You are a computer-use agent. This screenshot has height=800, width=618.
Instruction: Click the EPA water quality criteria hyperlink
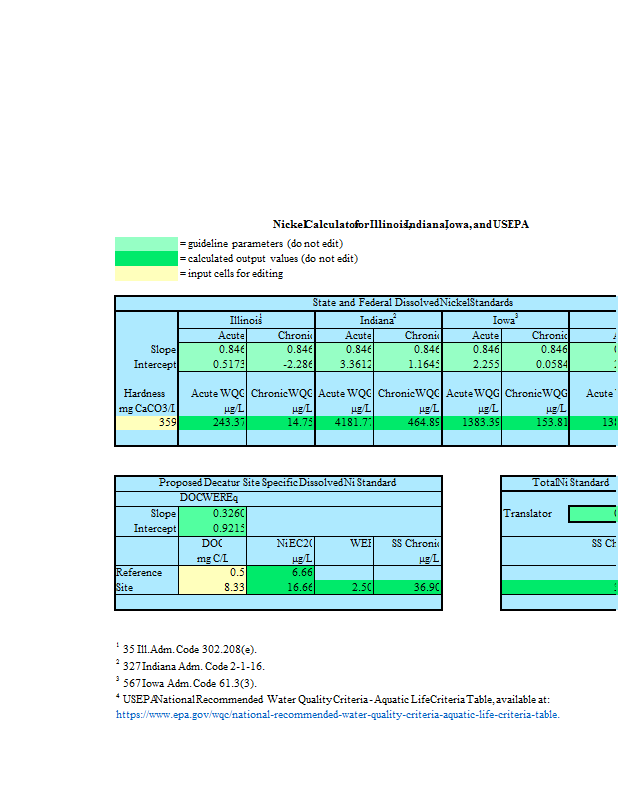(x=338, y=715)
